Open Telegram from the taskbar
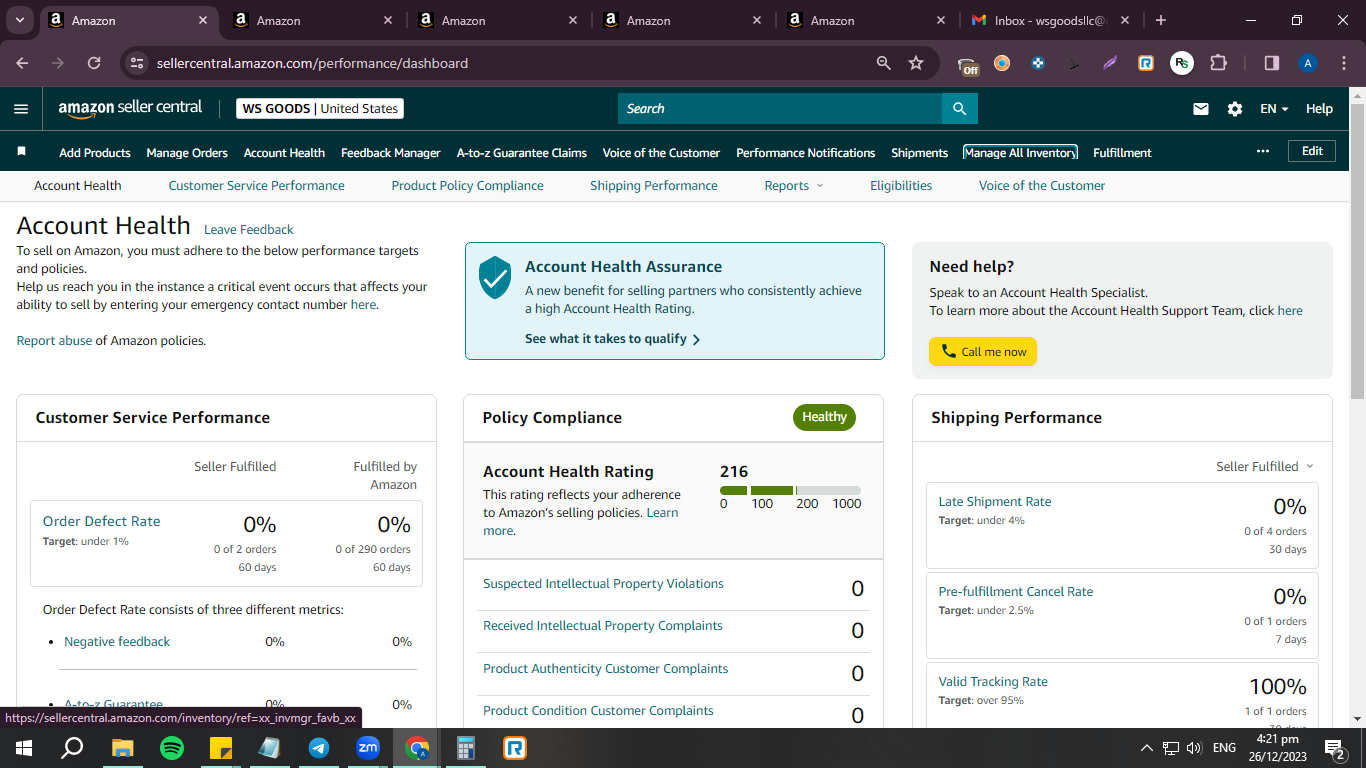Screen dimensions: 1366x768 click(319, 748)
